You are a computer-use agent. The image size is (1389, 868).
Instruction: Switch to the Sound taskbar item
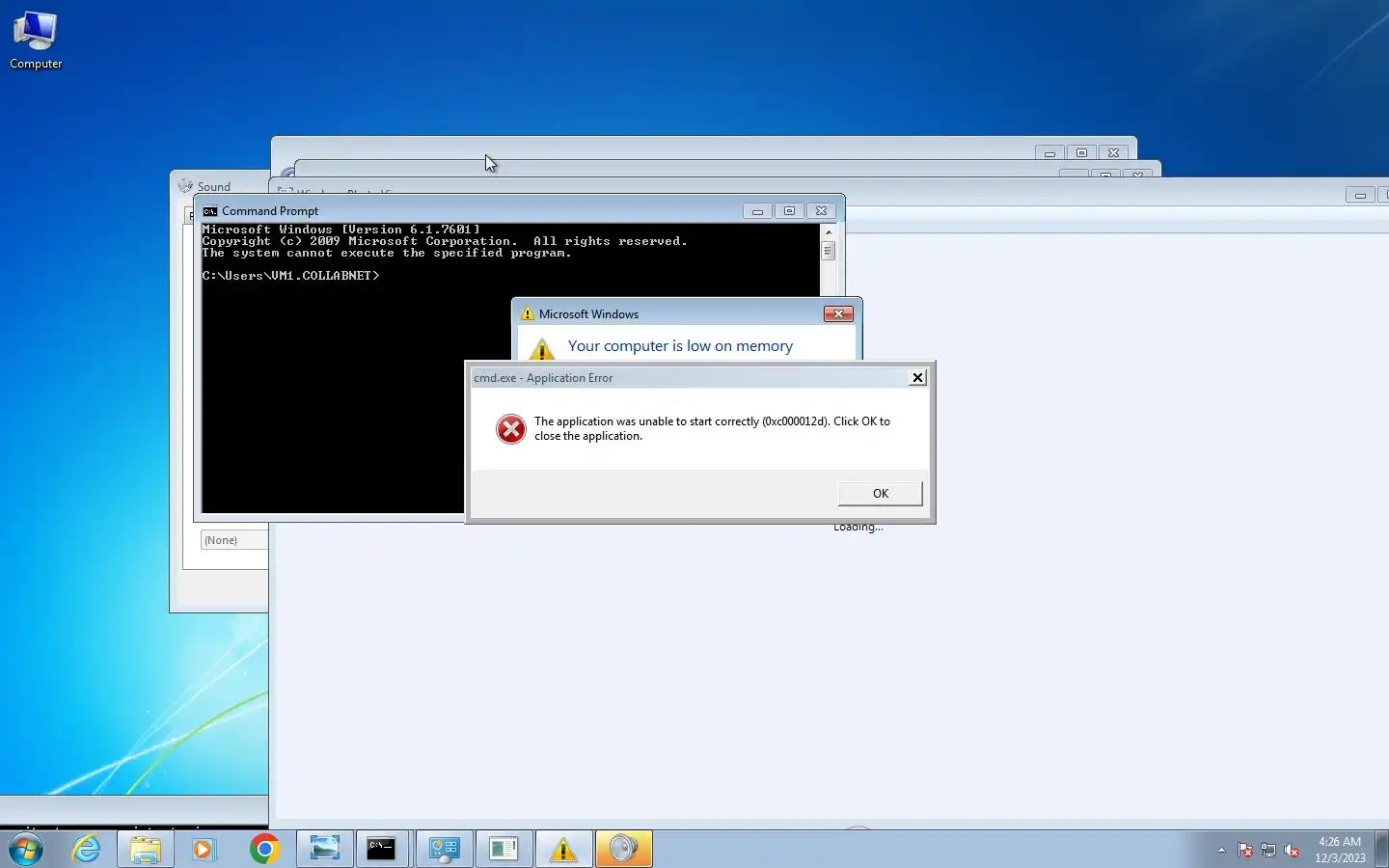[623, 849]
